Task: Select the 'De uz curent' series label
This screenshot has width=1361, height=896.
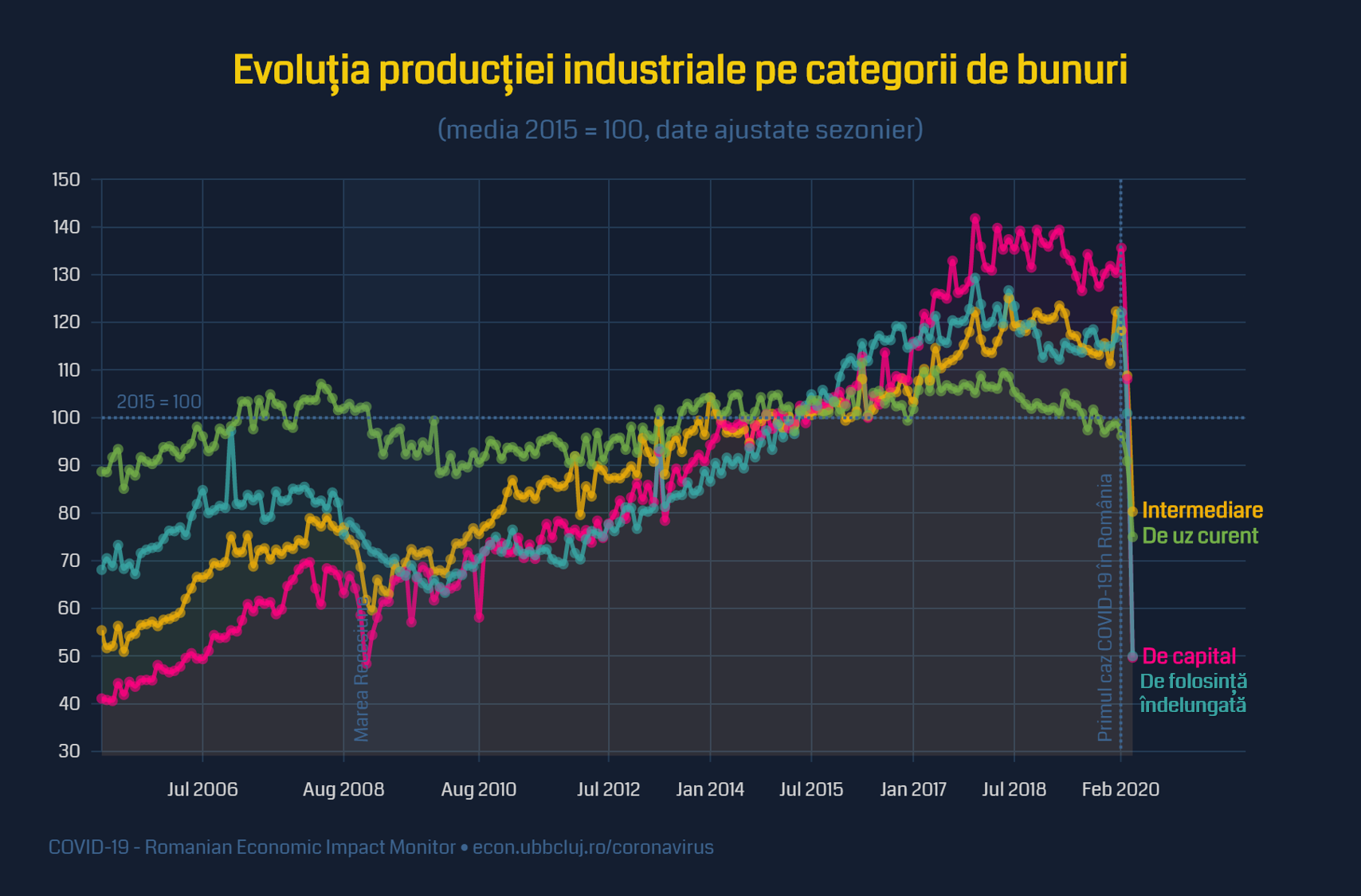Action: pyautogui.click(x=1199, y=536)
